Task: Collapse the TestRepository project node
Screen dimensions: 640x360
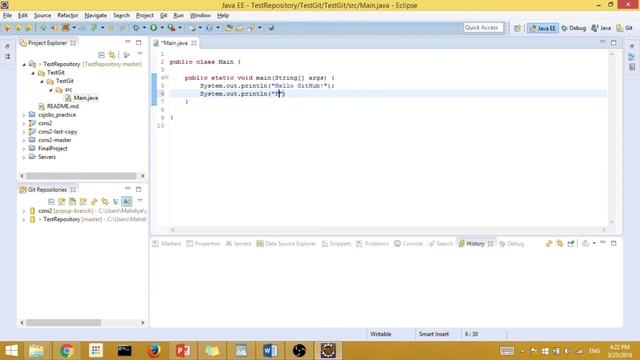Action: pos(24,64)
